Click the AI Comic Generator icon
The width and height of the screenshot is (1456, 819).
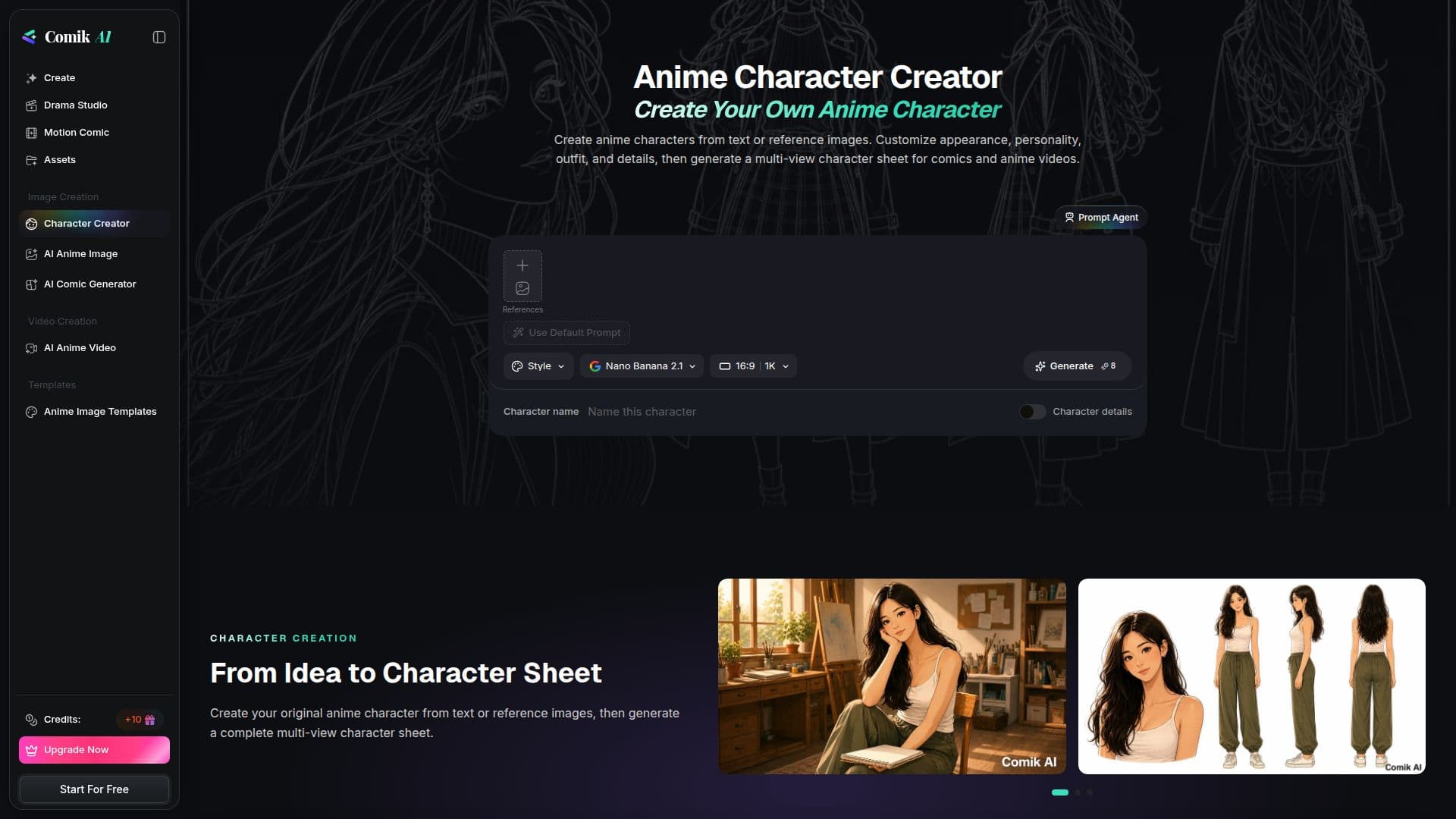pyautogui.click(x=31, y=284)
